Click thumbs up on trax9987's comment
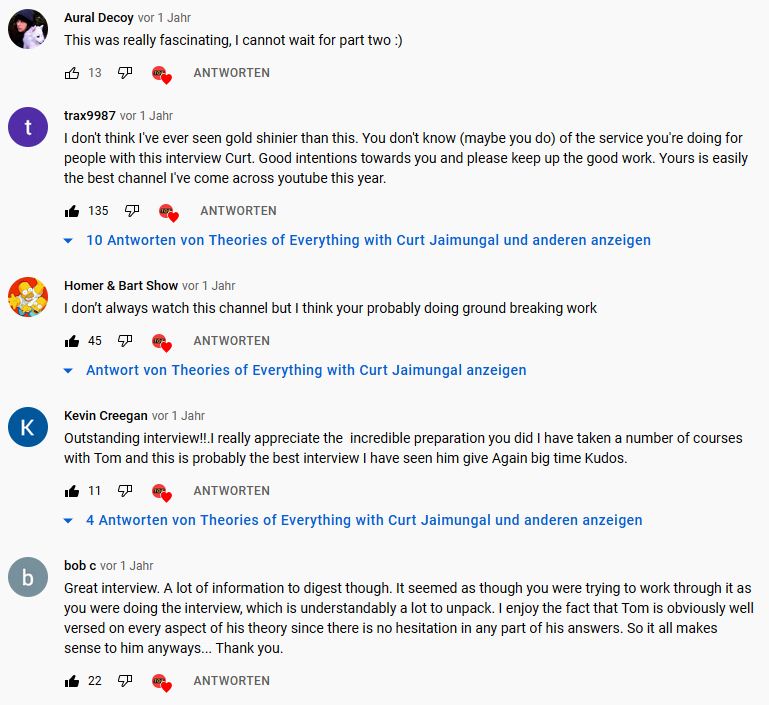The width and height of the screenshot is (769, 705). coord(72,211)
